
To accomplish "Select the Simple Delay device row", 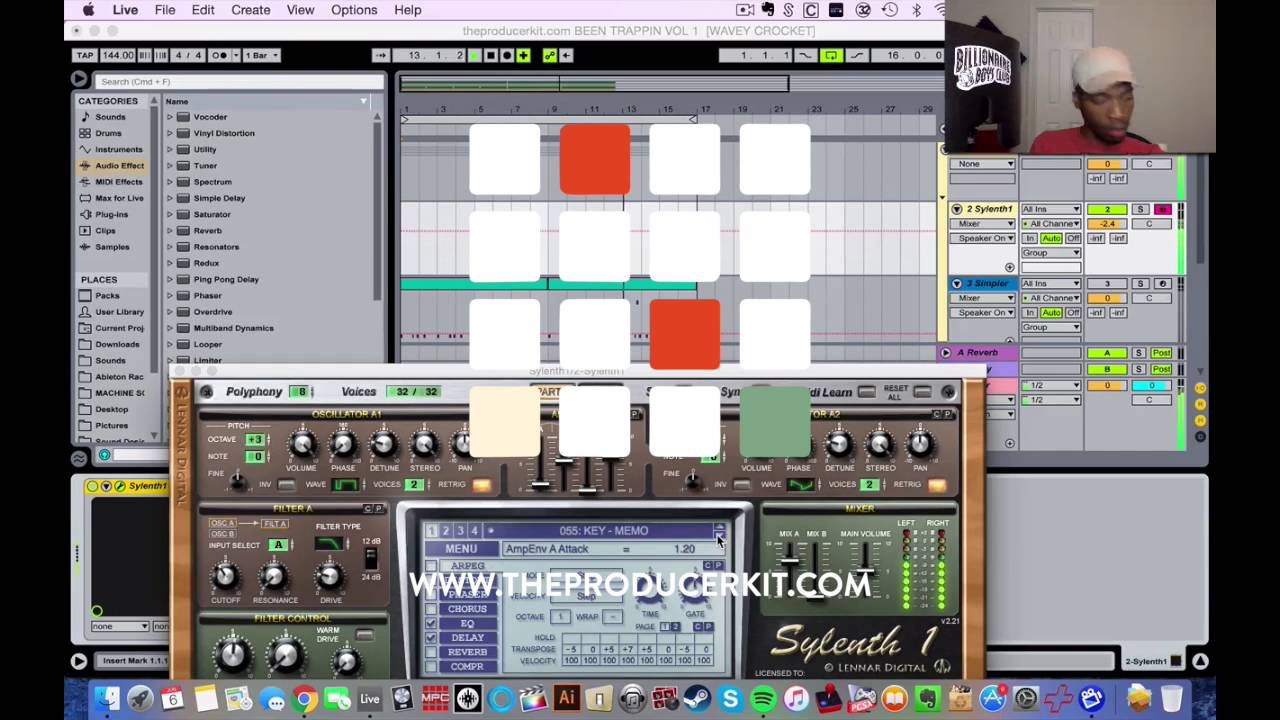I will [x=268, y=198].
